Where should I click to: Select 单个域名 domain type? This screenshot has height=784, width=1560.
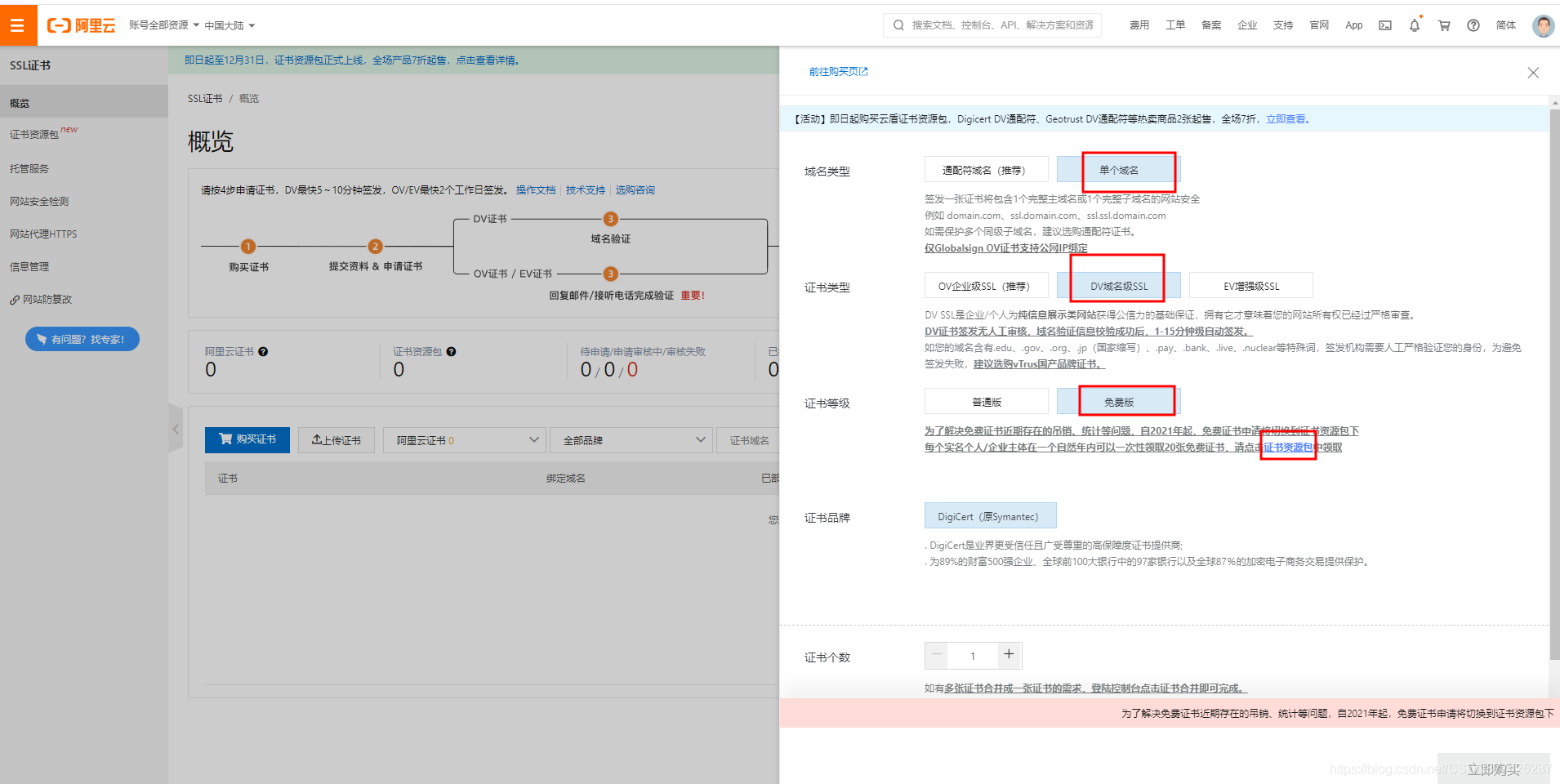point(1118,170)
